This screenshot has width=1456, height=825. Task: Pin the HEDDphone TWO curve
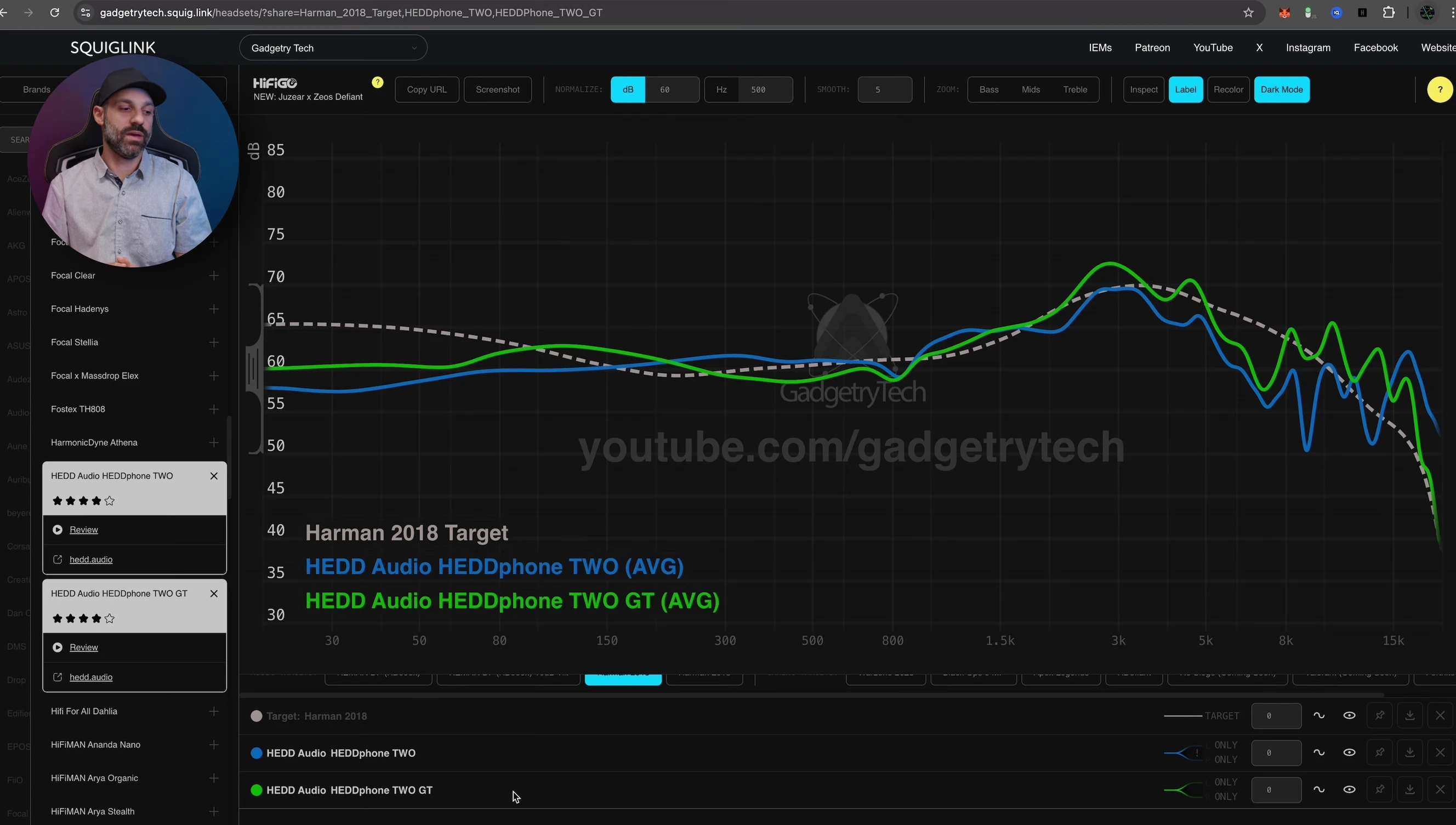[x=1379, y=753]
